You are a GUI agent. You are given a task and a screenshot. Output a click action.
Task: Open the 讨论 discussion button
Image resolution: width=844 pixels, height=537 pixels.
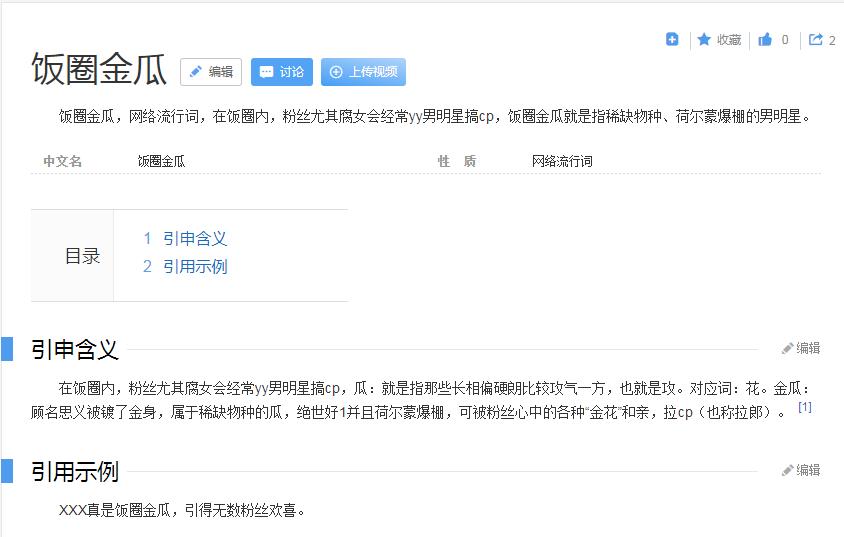pos(282,72)
